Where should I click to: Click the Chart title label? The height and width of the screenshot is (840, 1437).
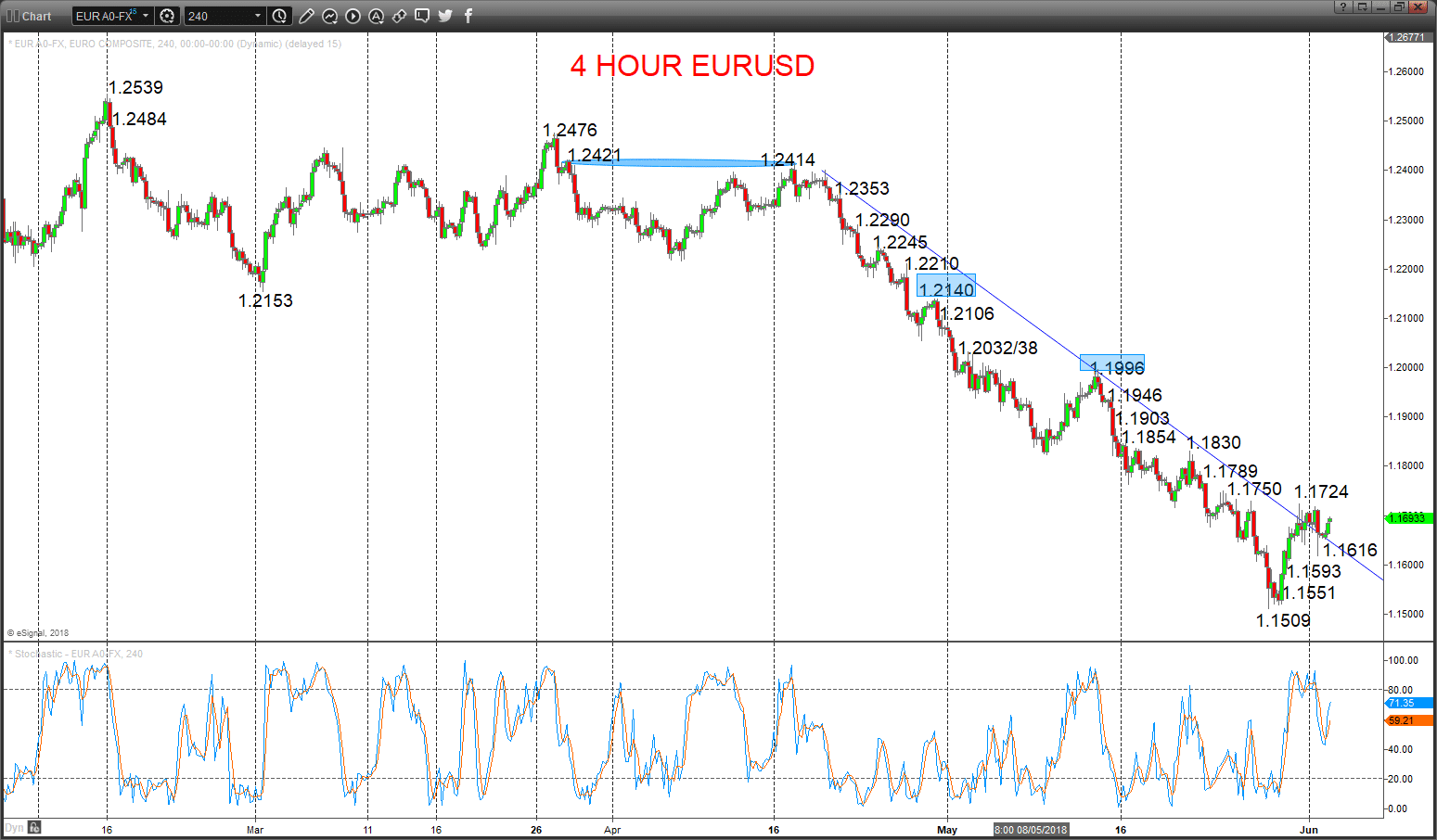click(x=37, y=16)
